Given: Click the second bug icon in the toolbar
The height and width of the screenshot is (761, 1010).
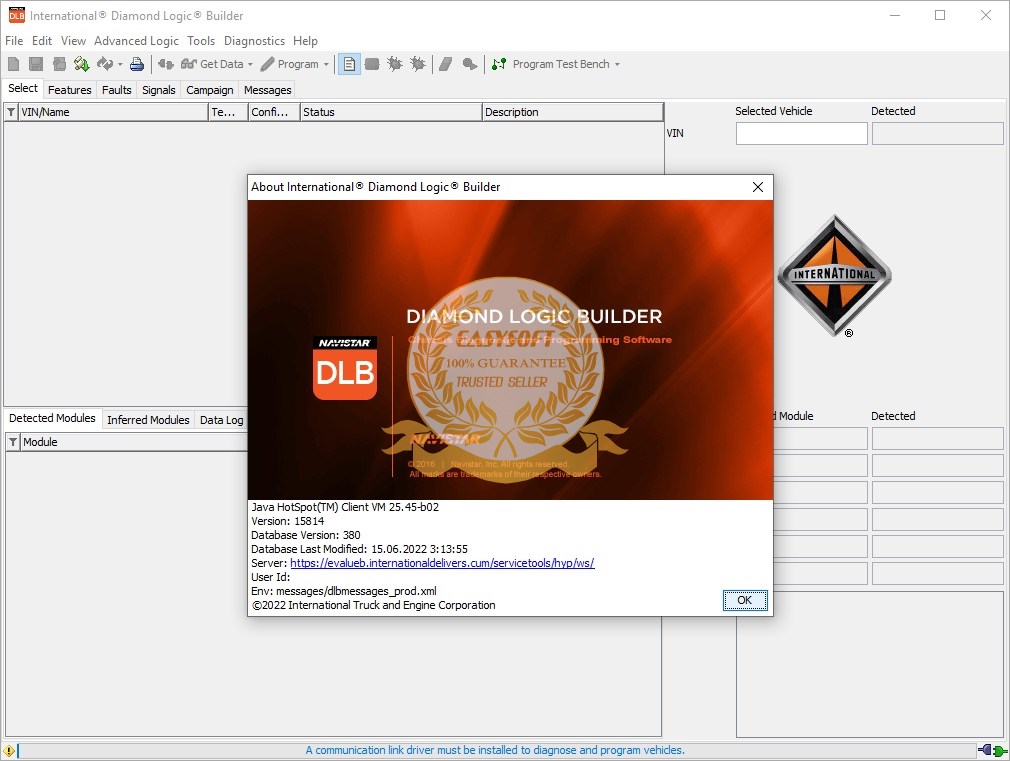Looking at the screenshot, I should coord(418,64).
